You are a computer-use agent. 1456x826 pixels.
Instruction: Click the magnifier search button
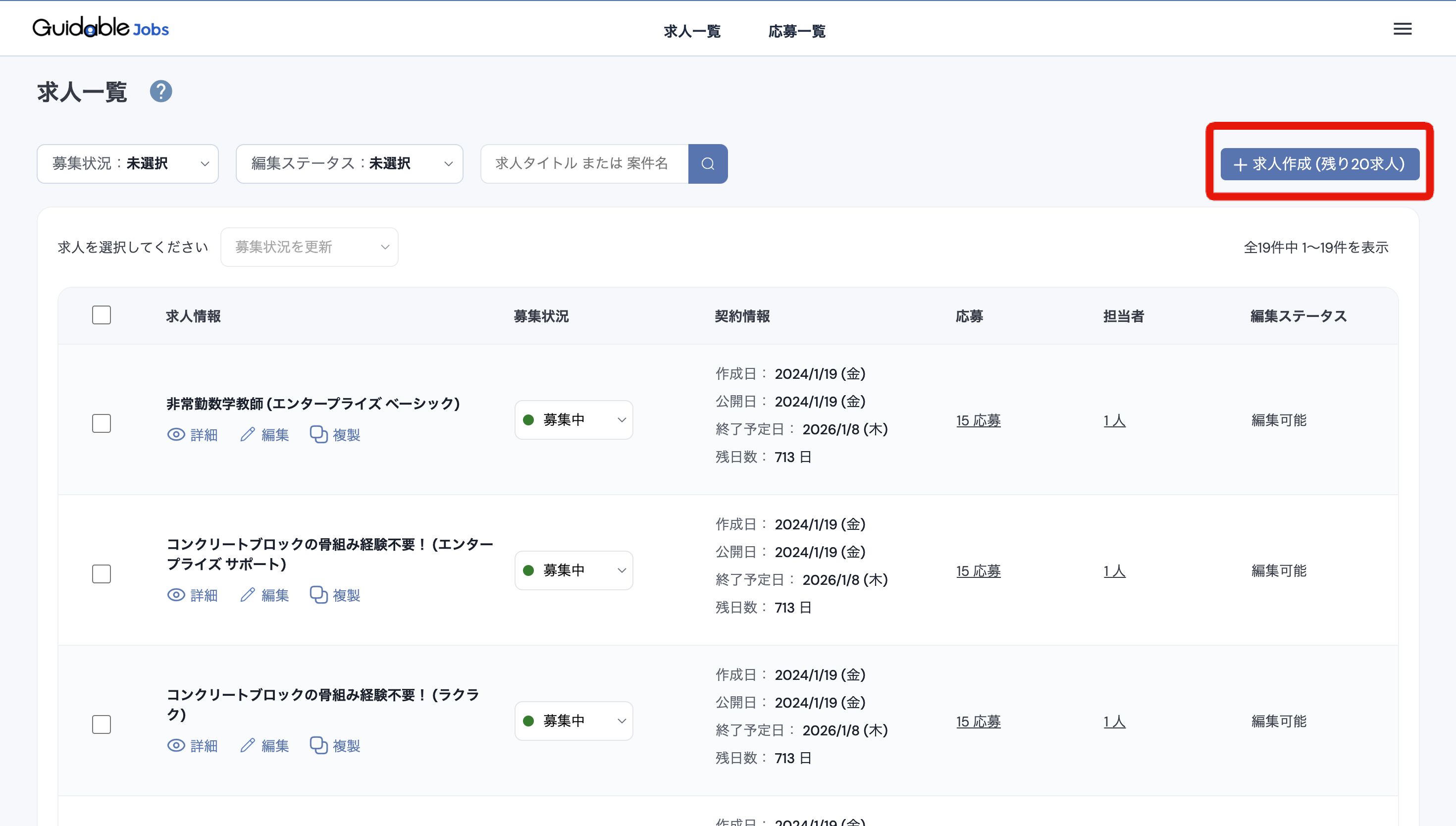coord(707,164)
